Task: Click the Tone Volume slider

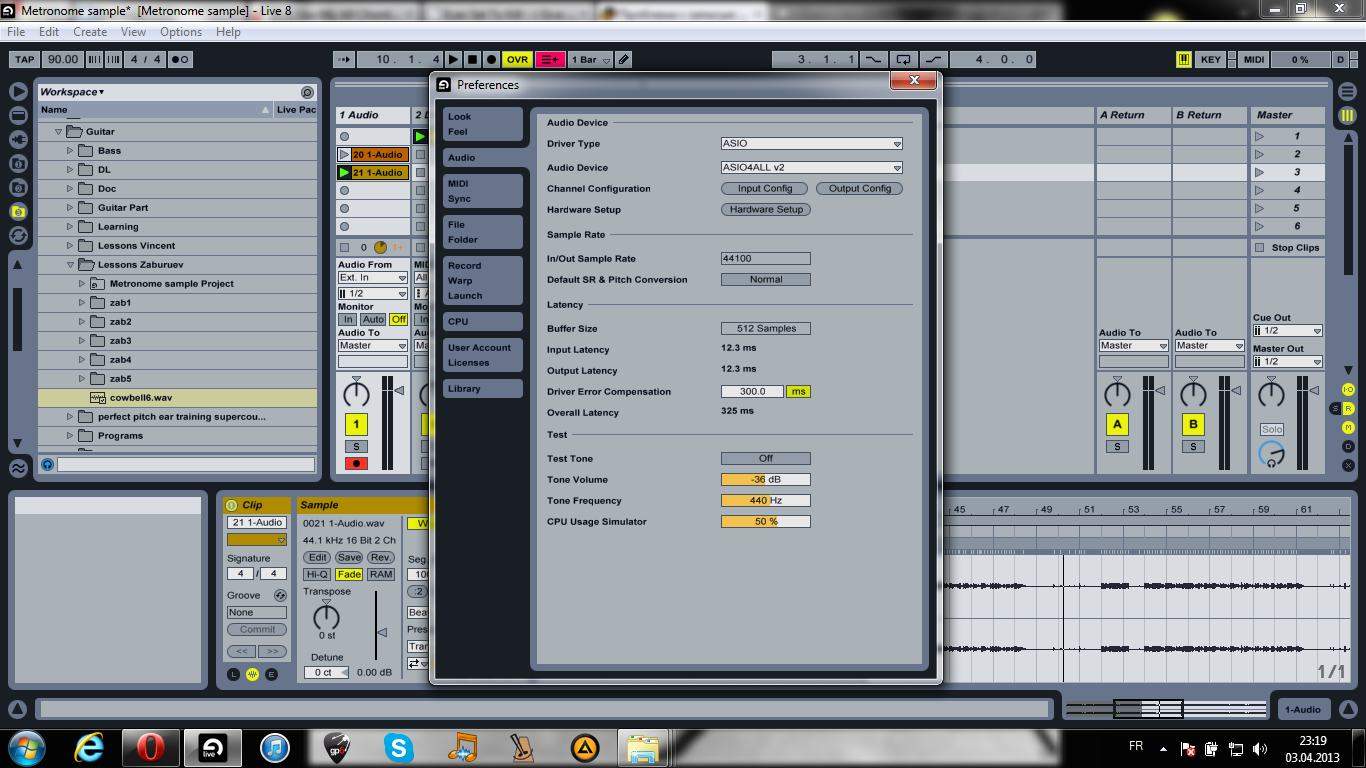Action: click(x=765, y=480)
